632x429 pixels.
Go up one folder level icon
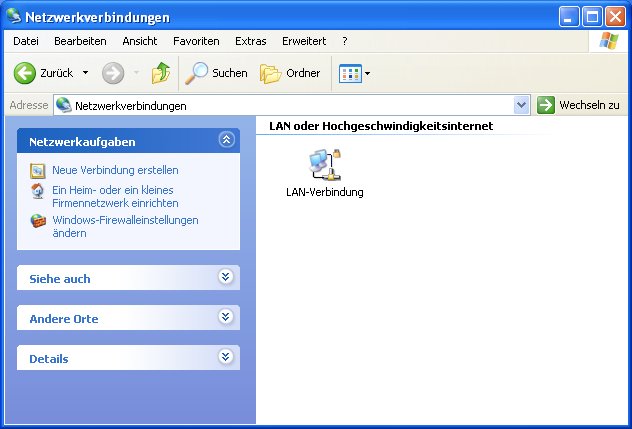[x=161, y=73]
